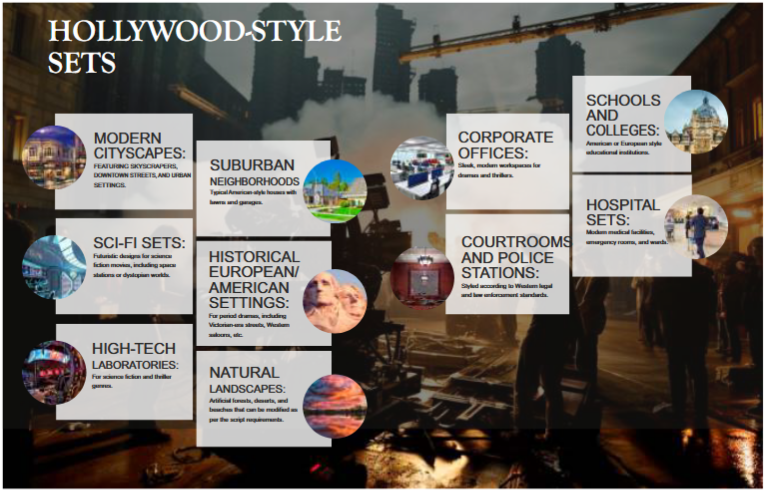This screenshot has width=764, height=491.
Task: Click the Mount Rushmore circular image
Action: click(x=334, y=300)
